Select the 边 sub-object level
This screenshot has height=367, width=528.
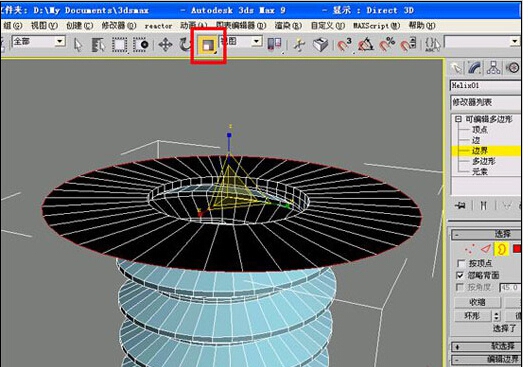(x=476, y=140)
